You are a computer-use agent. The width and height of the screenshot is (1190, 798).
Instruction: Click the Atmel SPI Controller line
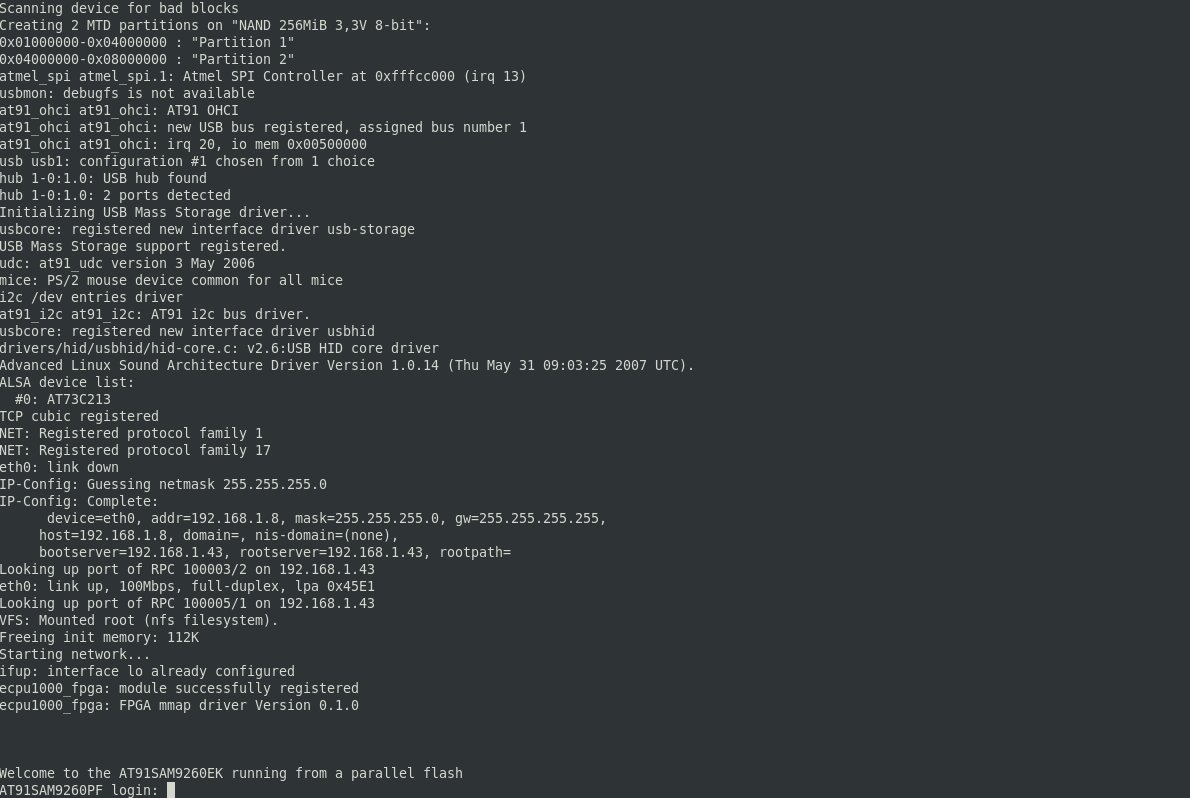pos(263,76)
